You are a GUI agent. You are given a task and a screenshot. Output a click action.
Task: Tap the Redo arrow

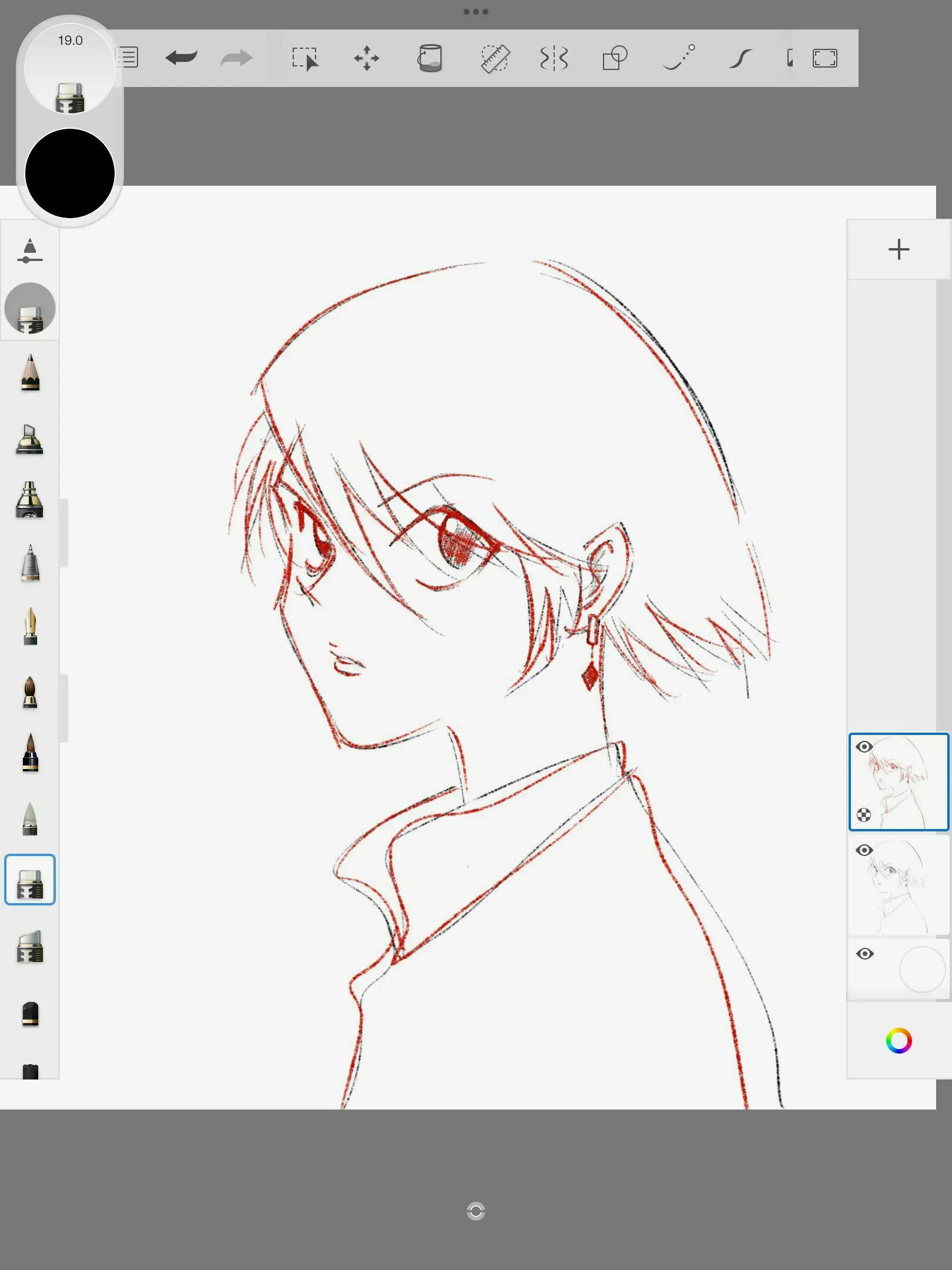(x=236, y=58)
